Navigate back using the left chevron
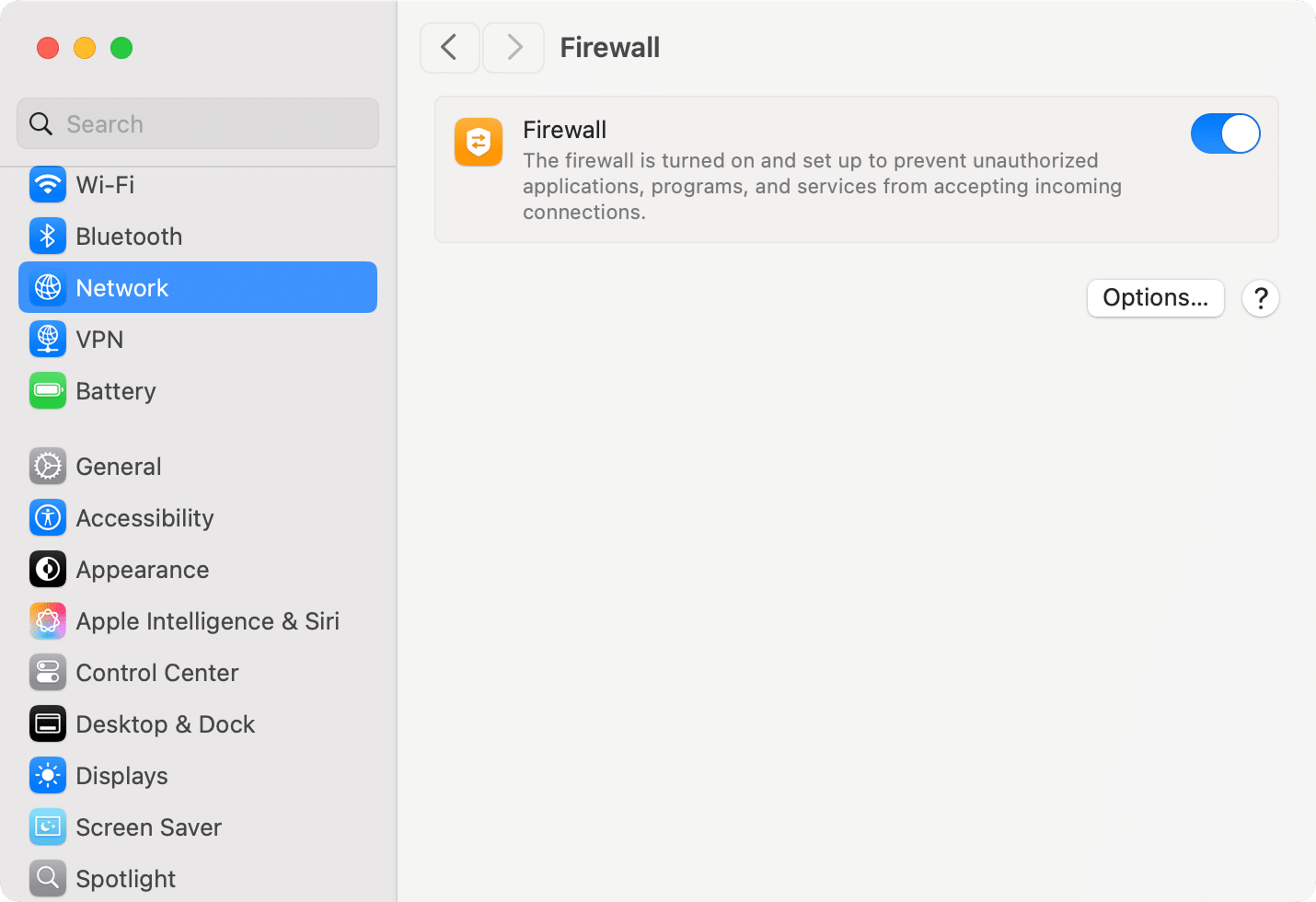This screenshot has width=1316, height=902. click(450, 47)
